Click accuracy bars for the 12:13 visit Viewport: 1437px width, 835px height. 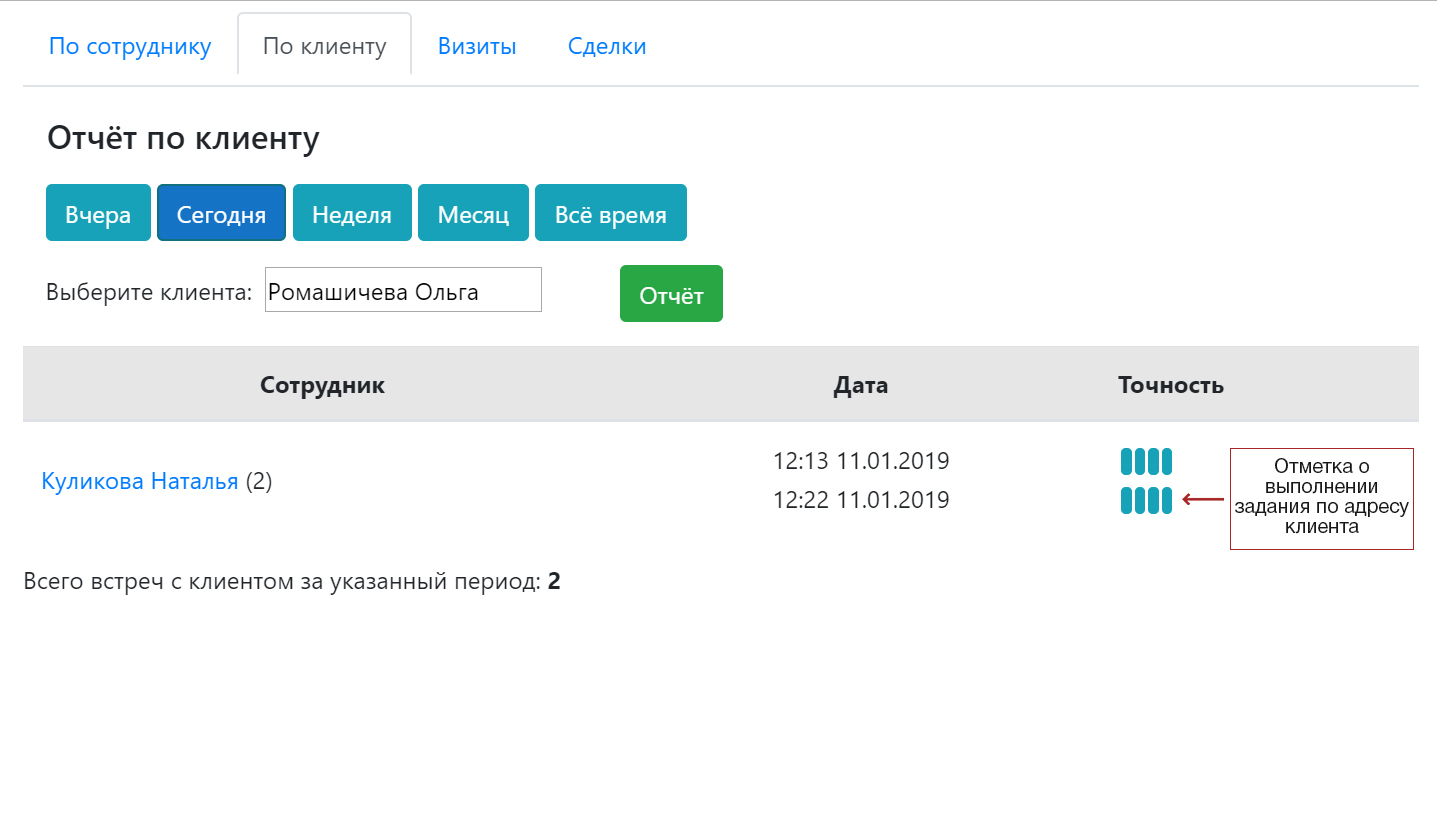[x=1146, y=461]
